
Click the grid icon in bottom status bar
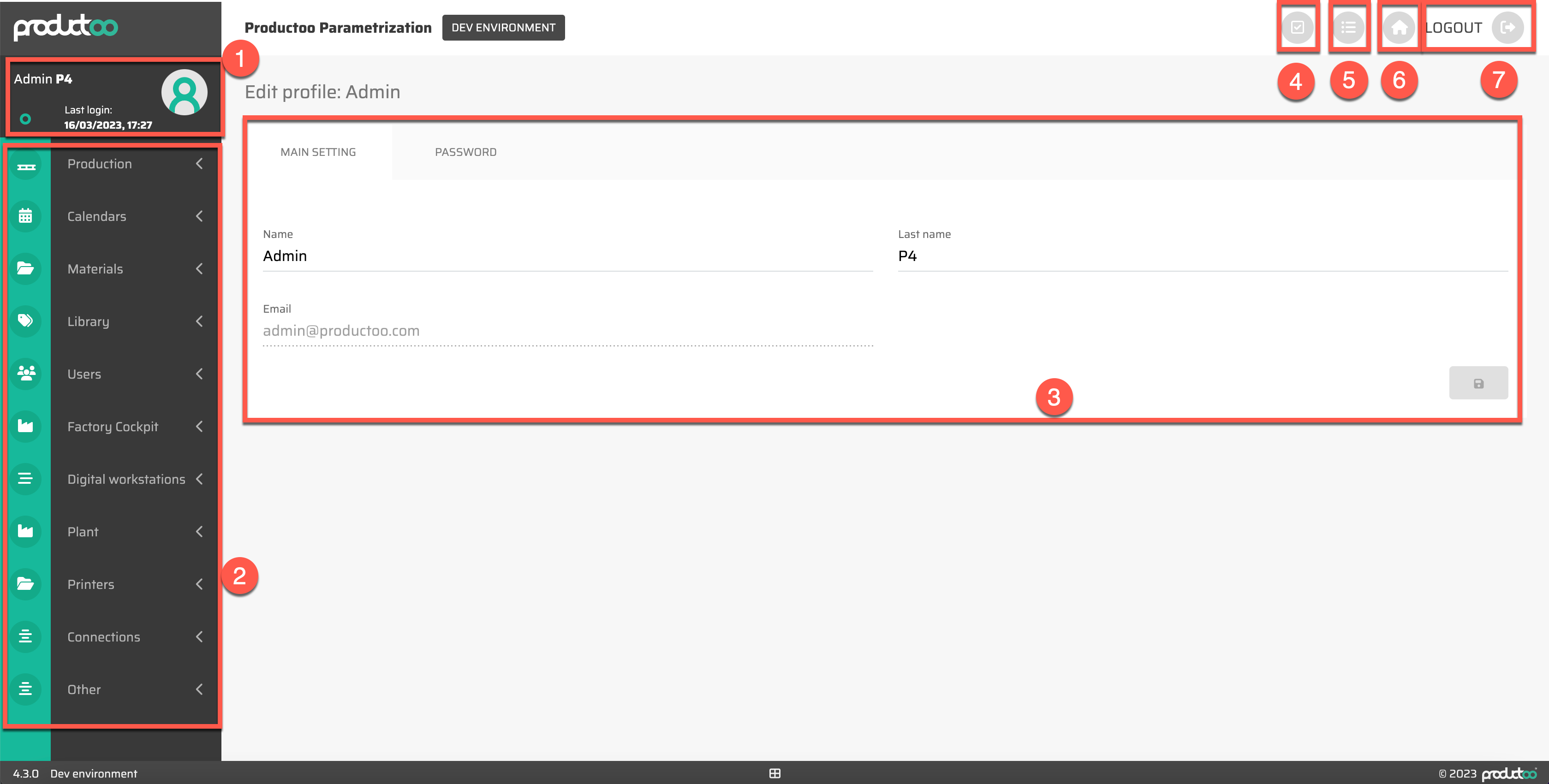pyautogui.click(x=774, y=773)
